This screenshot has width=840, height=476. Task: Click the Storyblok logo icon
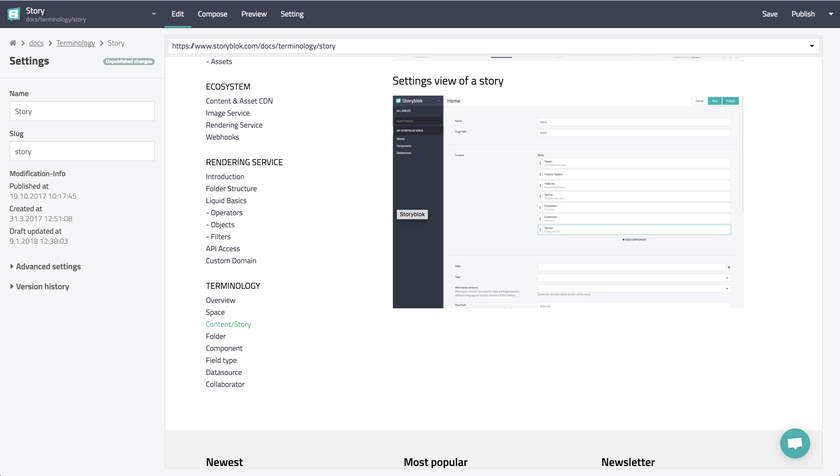coord(13,14)
